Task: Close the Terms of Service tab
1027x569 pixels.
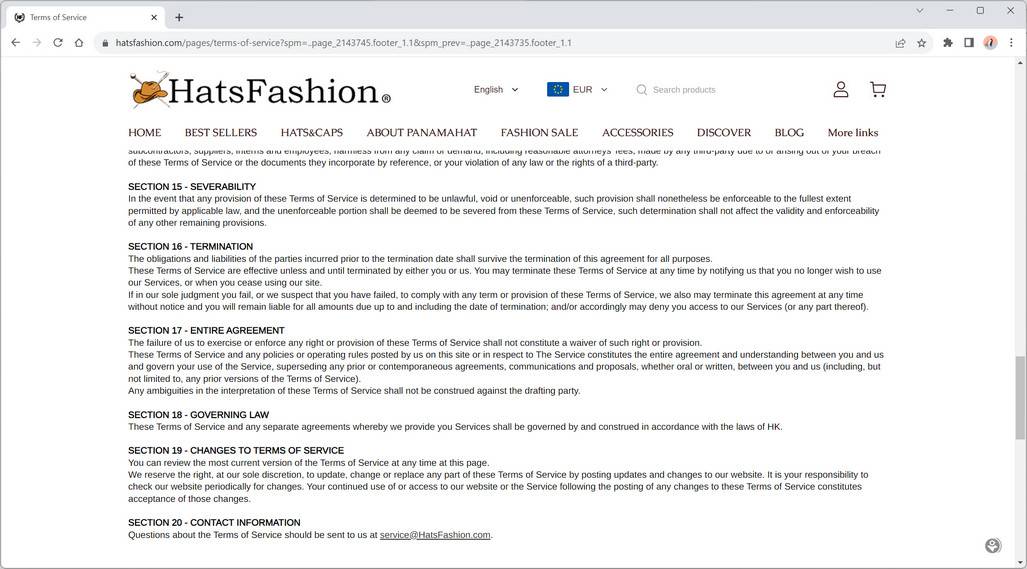Action: (154, 18)
